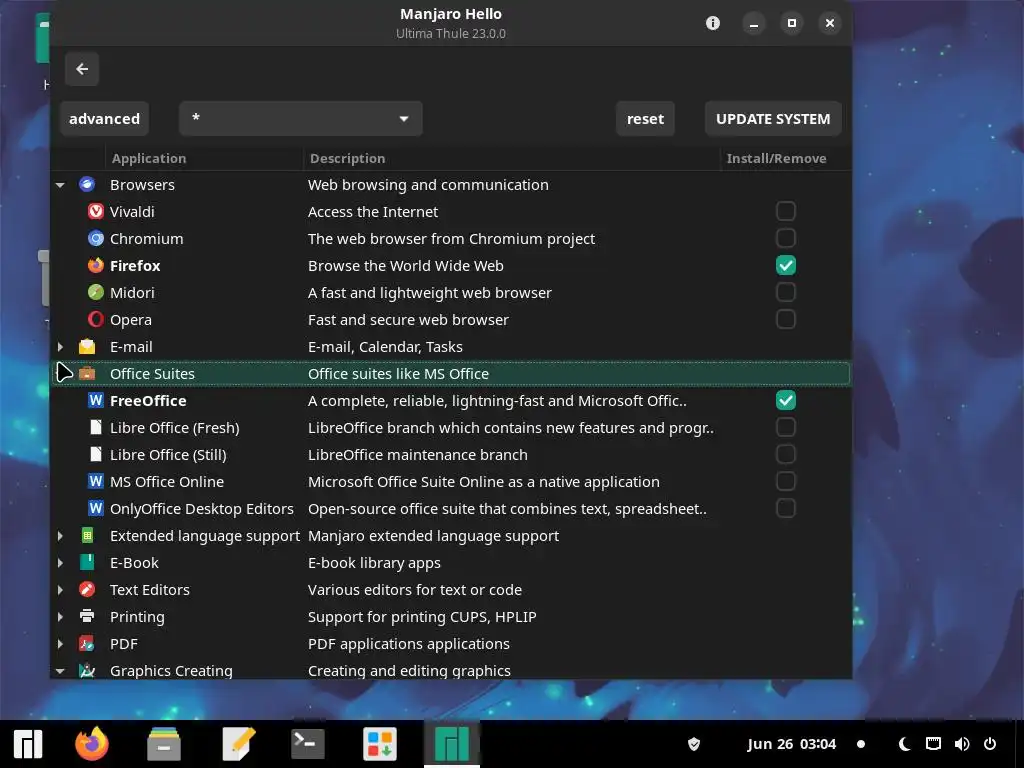Uncheck the Firefox install checkbox

[786, 265]
